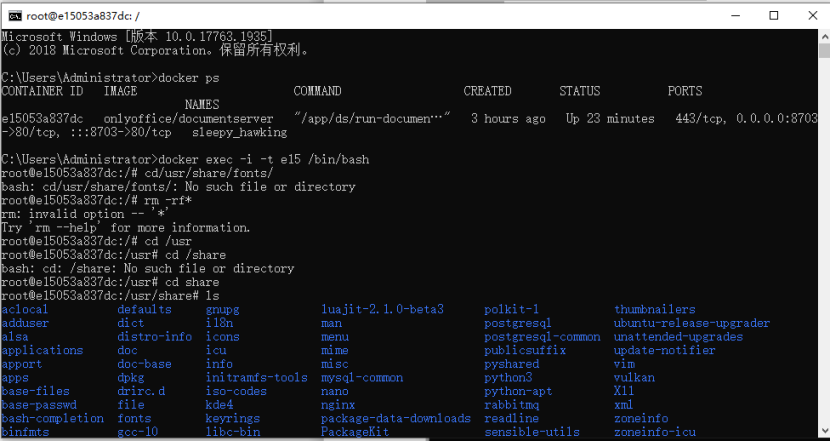This screenshot has width=831, height=441.
Task: Click the fonts directory in ls output
Action: tap(134, 419)
